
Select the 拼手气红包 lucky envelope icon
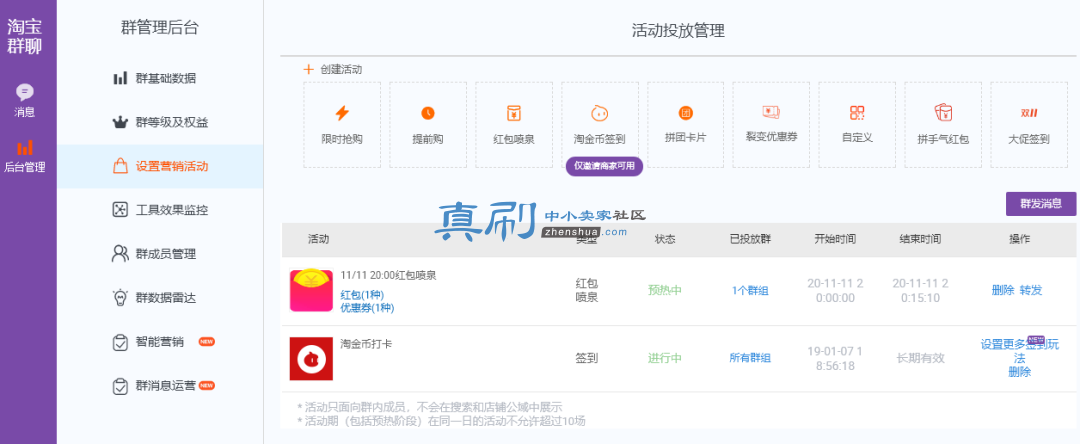coord(943,112)
